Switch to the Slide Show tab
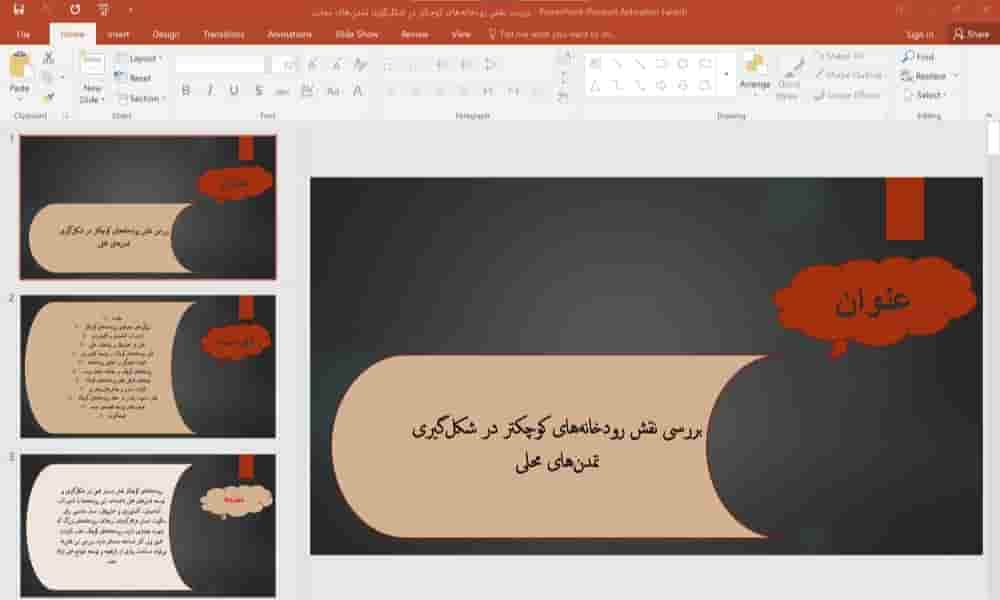Viewport: 1000px width, 600px height. [357, 34]
